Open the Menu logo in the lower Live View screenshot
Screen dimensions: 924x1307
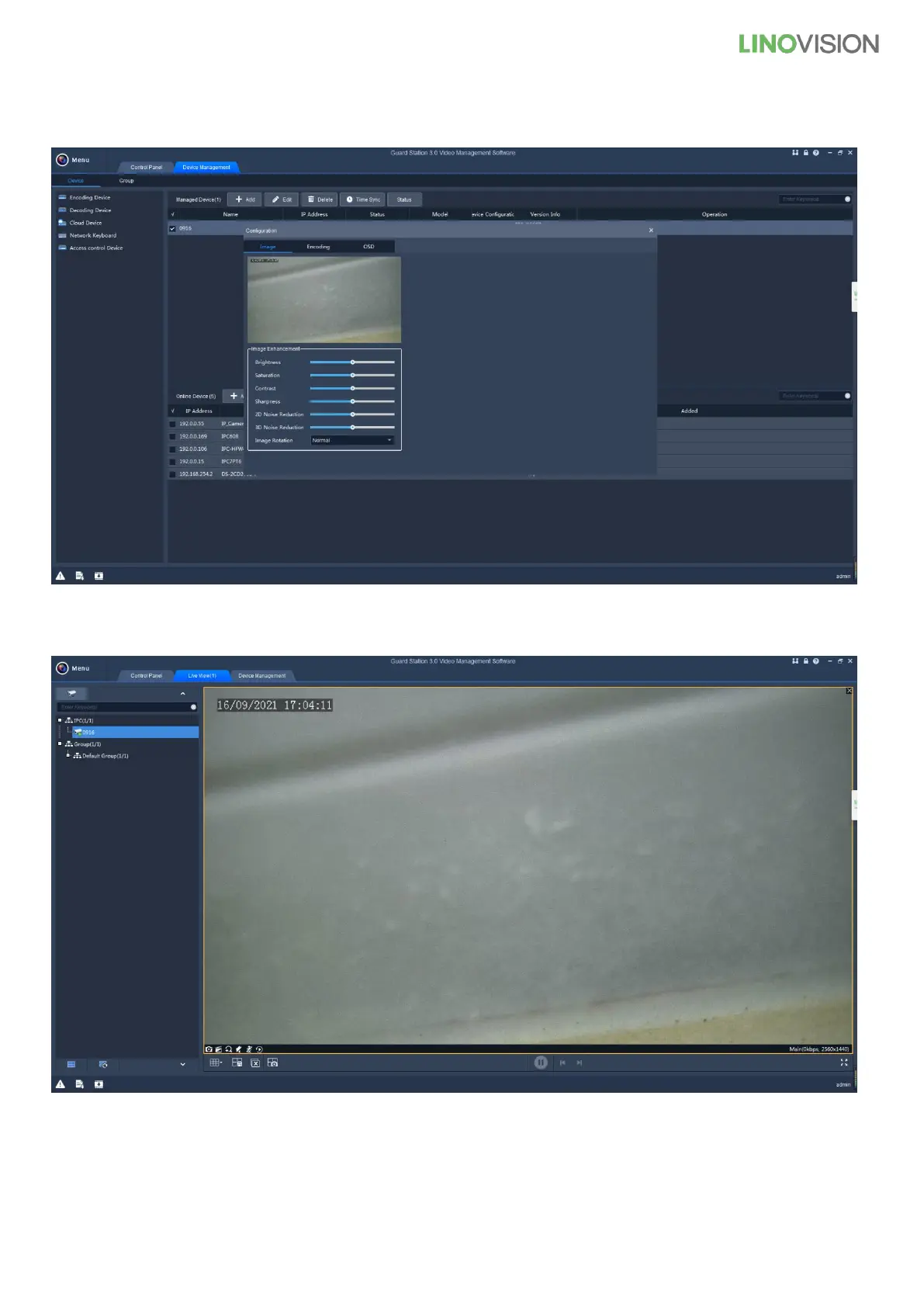point(63,668)
